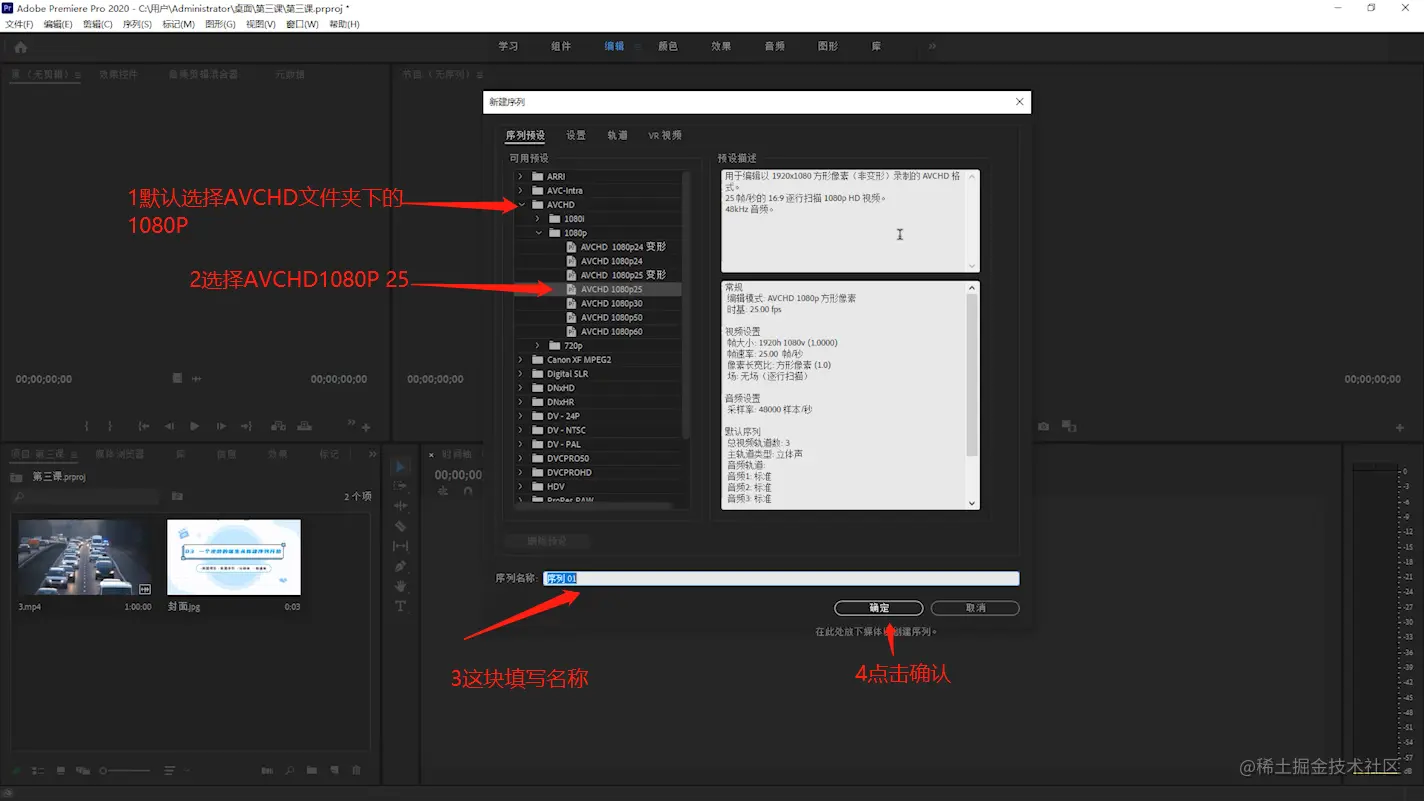
Task: Expand the ARRI preset folder
Action: pyautogui.click(x=520, y=176)
